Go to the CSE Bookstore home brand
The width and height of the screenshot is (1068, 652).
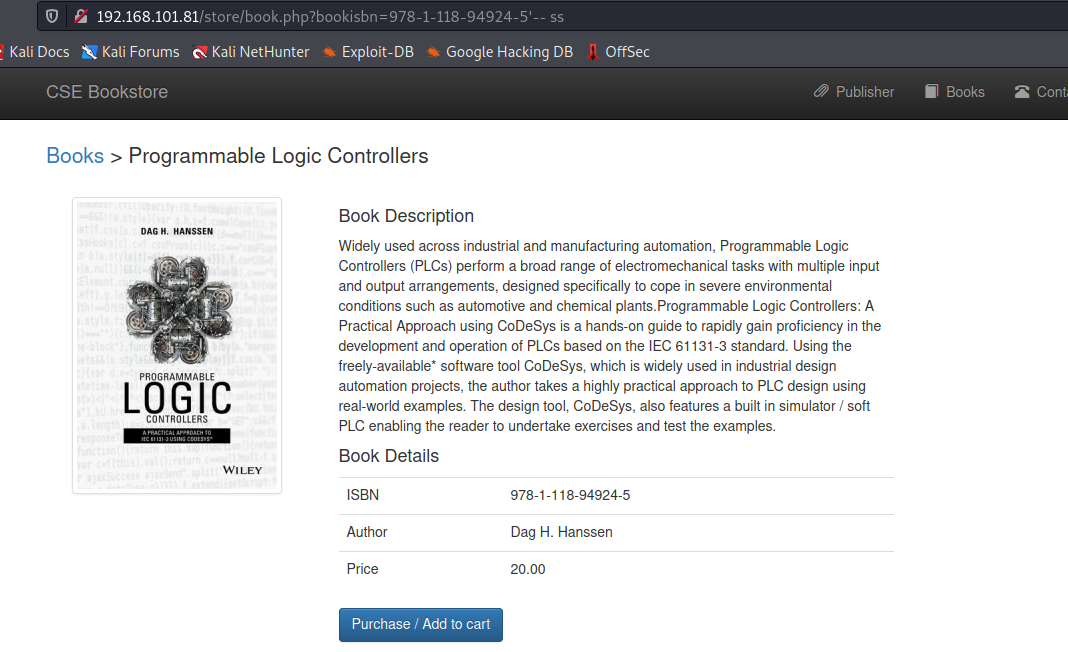click(107, 92)
